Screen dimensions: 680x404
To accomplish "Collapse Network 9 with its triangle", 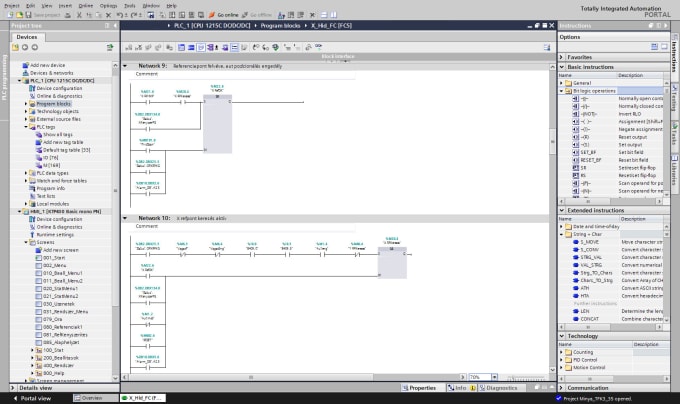I will (x=125, y=66).
